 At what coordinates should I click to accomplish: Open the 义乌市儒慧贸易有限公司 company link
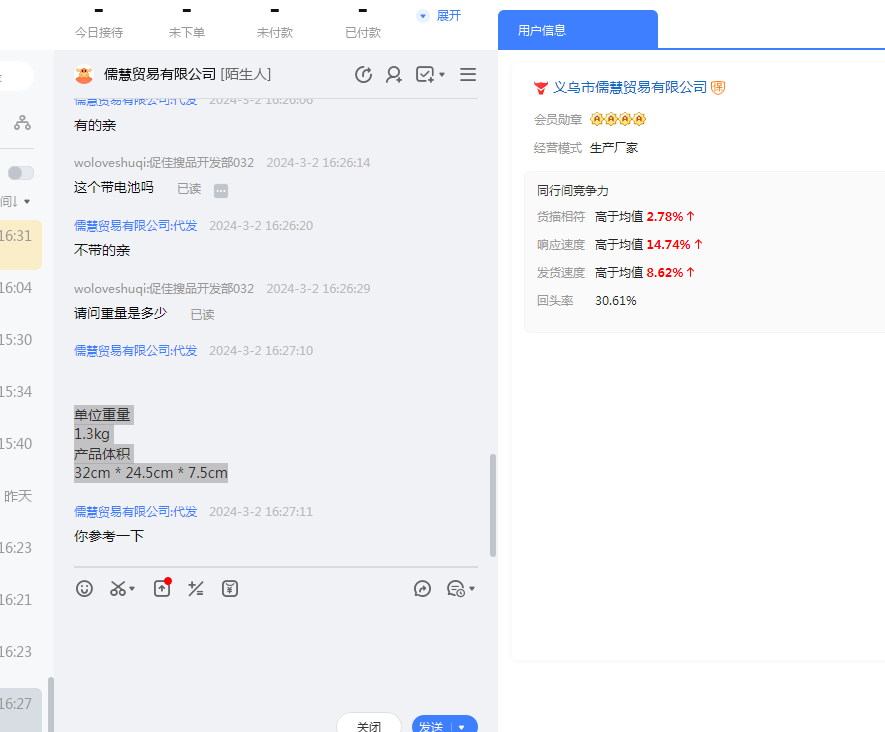tap(630, 88)
